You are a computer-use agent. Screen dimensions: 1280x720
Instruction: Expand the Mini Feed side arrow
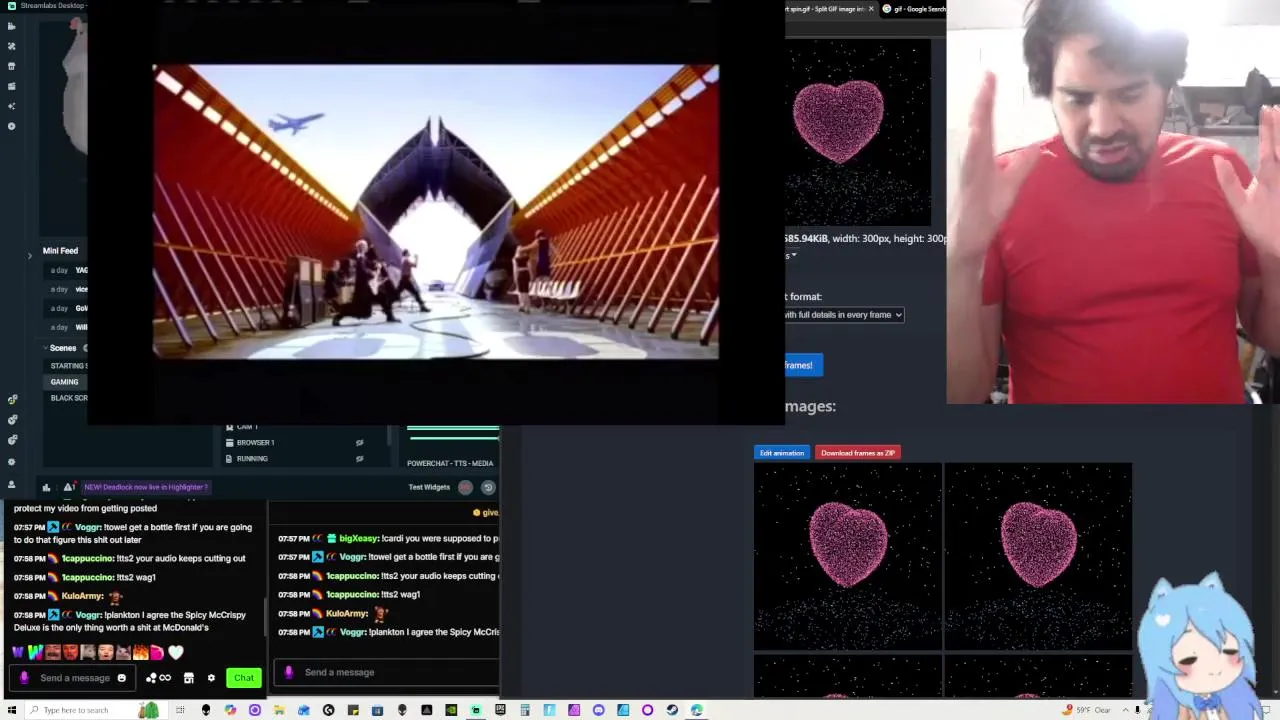click(x=29, y=256)
